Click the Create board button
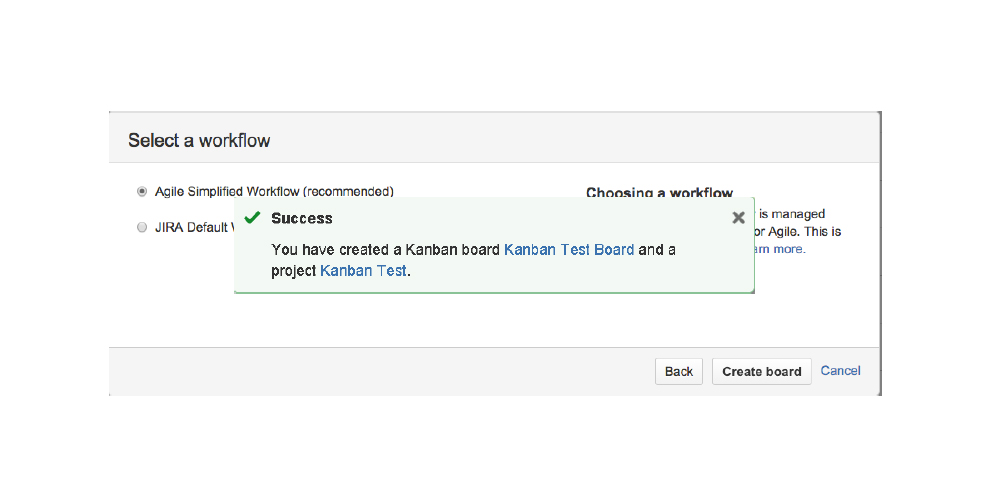Screen dimensions: 1000x503 (x=761, y=371)
